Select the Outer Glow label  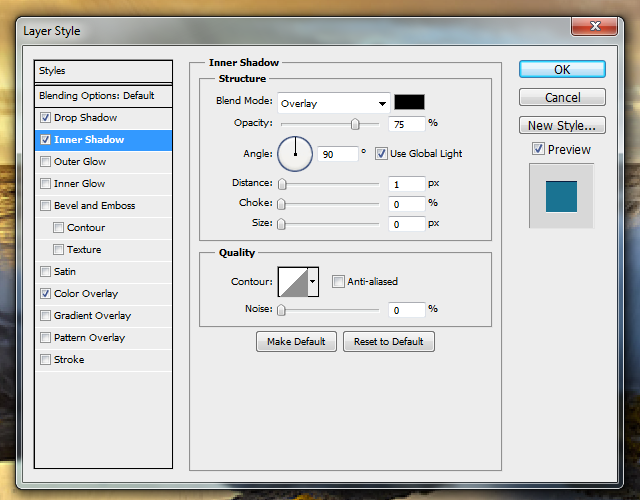[80, 162]
